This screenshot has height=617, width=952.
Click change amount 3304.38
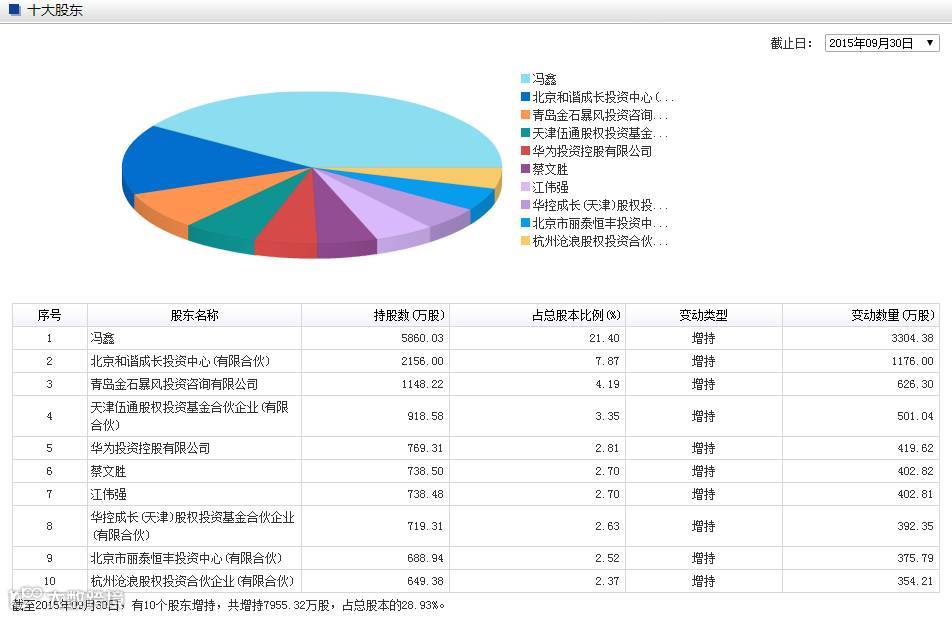click(913, 338)
